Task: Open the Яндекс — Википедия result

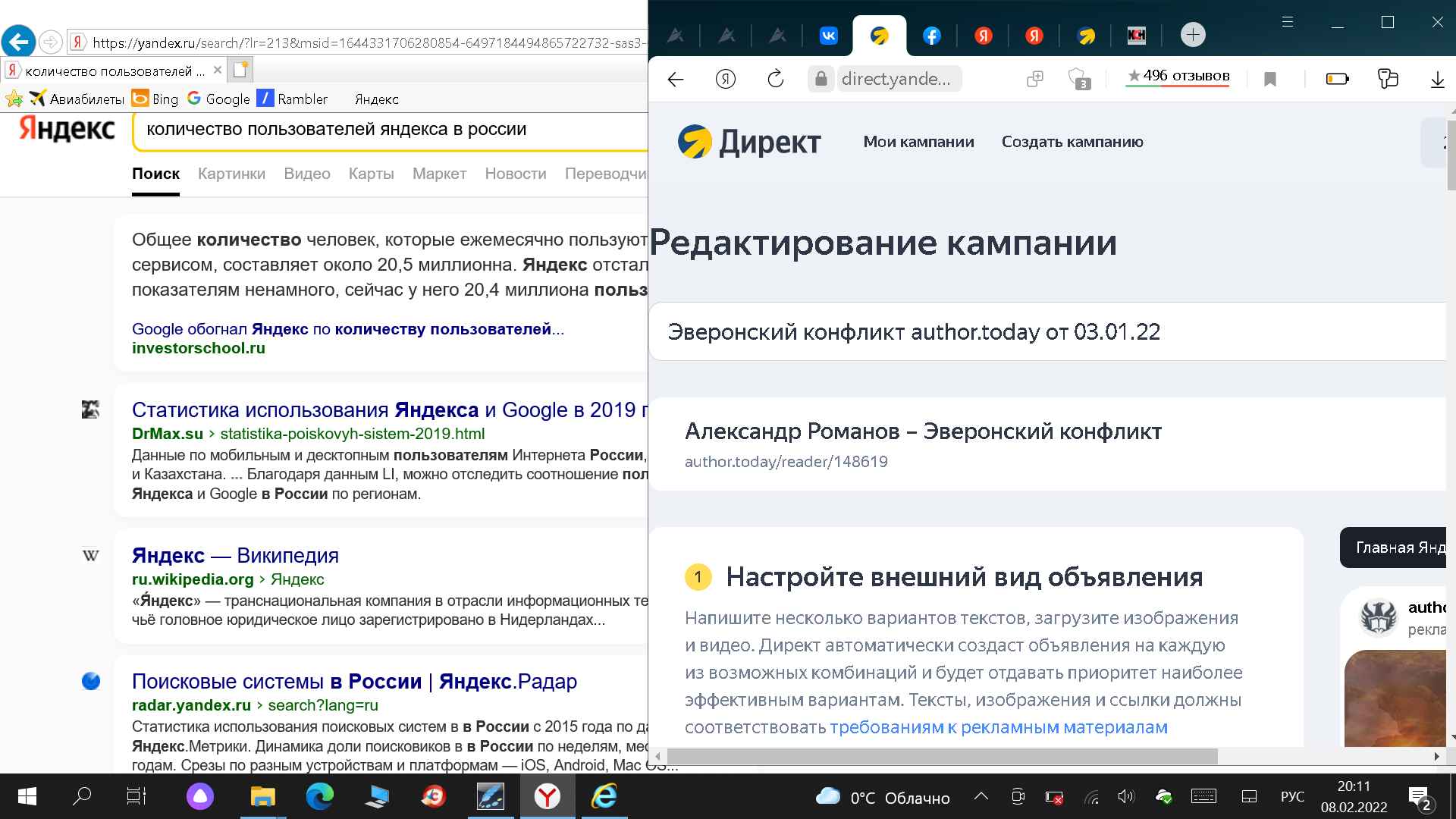Action: point(235,555)
